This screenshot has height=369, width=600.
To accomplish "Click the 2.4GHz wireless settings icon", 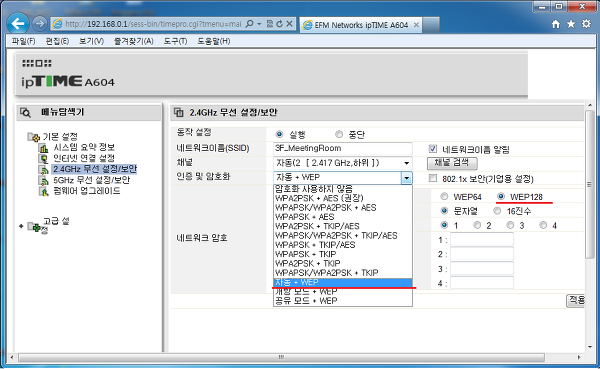I will point(44,169).
